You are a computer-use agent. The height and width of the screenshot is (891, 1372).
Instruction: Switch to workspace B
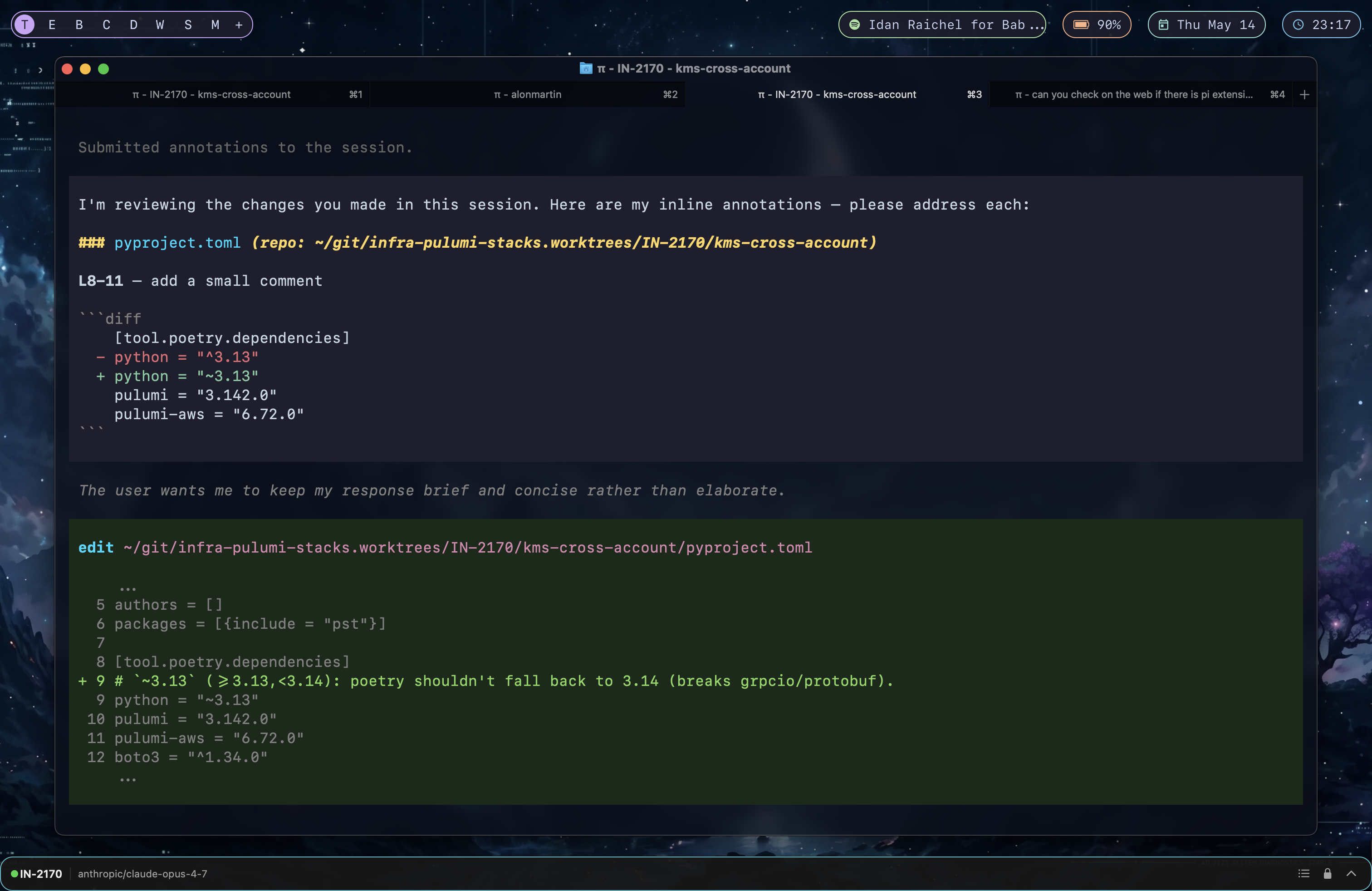[x=79, y=25]
